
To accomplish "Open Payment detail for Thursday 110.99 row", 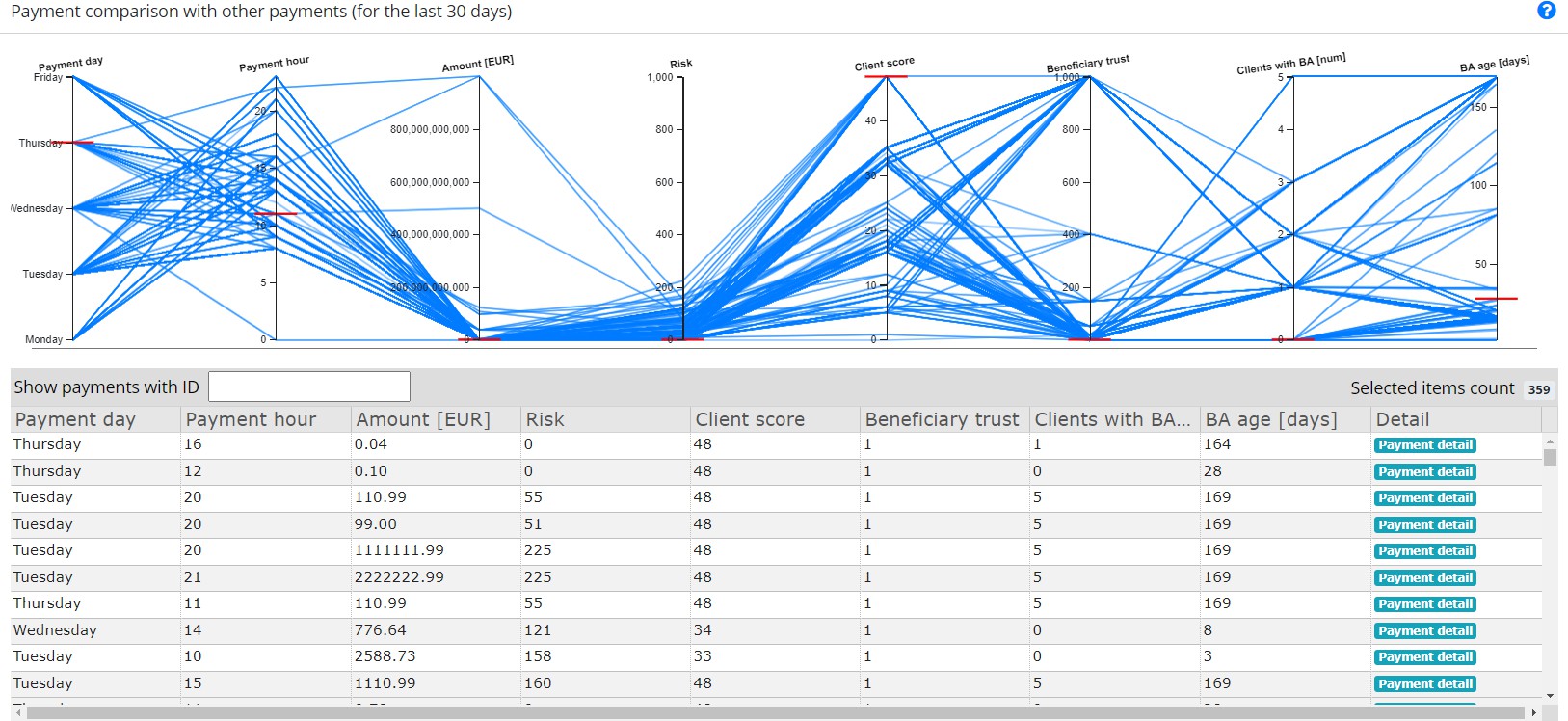I will [1425, 604].
